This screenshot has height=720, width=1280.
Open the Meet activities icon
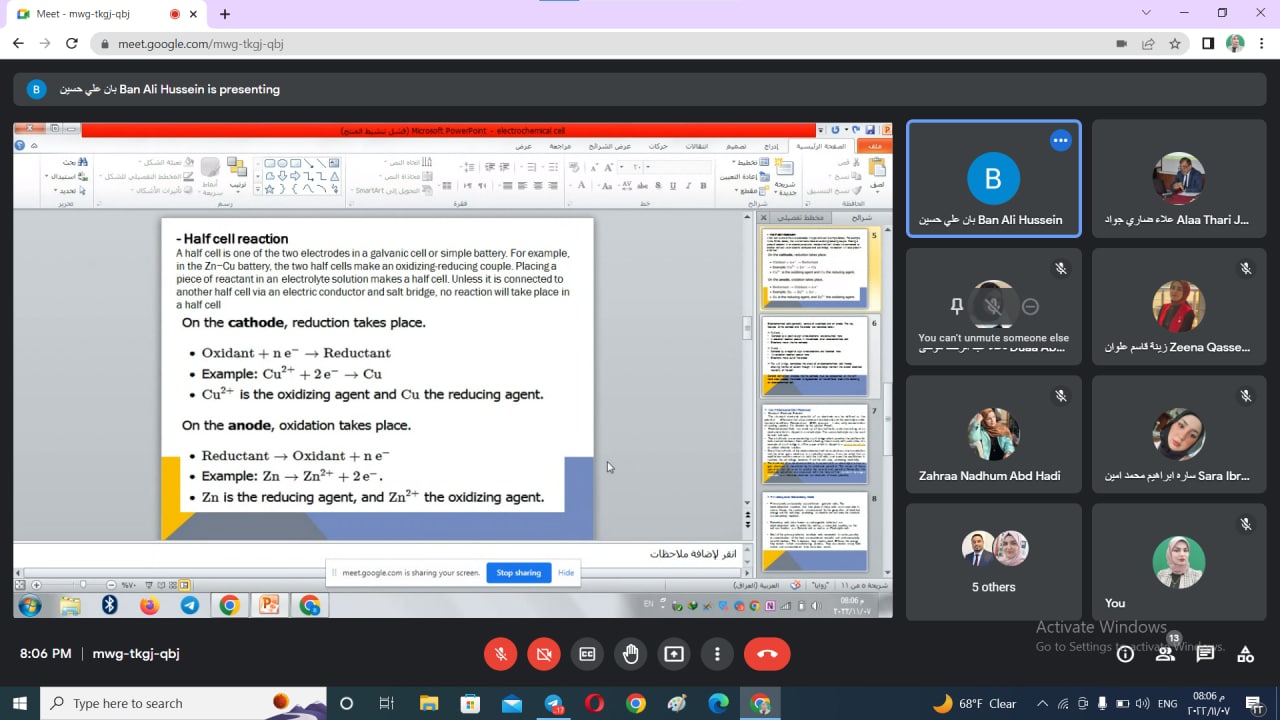click(1245, 654)
